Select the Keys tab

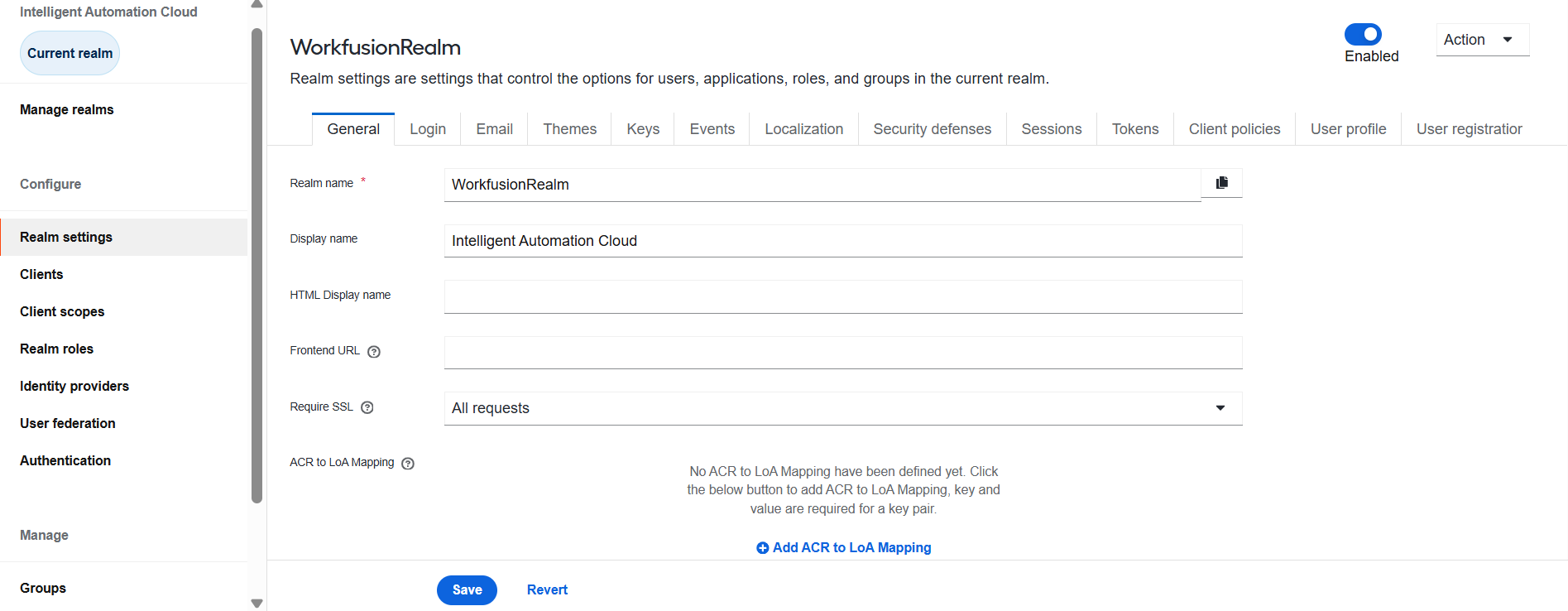643,129
